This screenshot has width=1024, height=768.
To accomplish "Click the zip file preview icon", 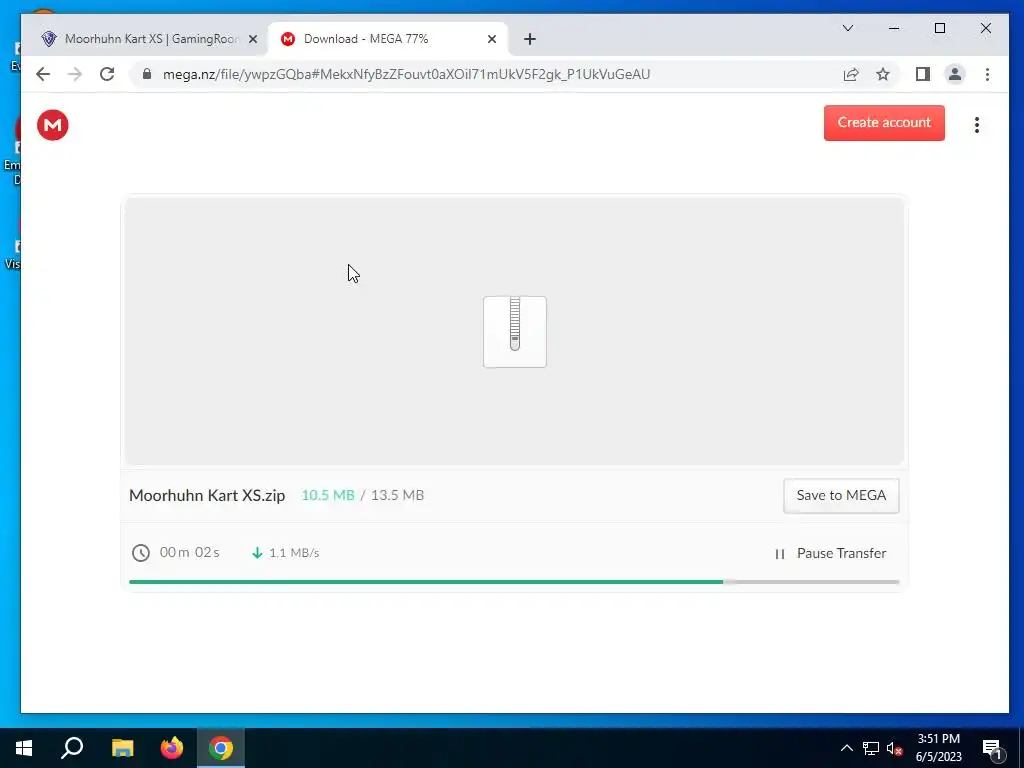I will click(515, 332).
